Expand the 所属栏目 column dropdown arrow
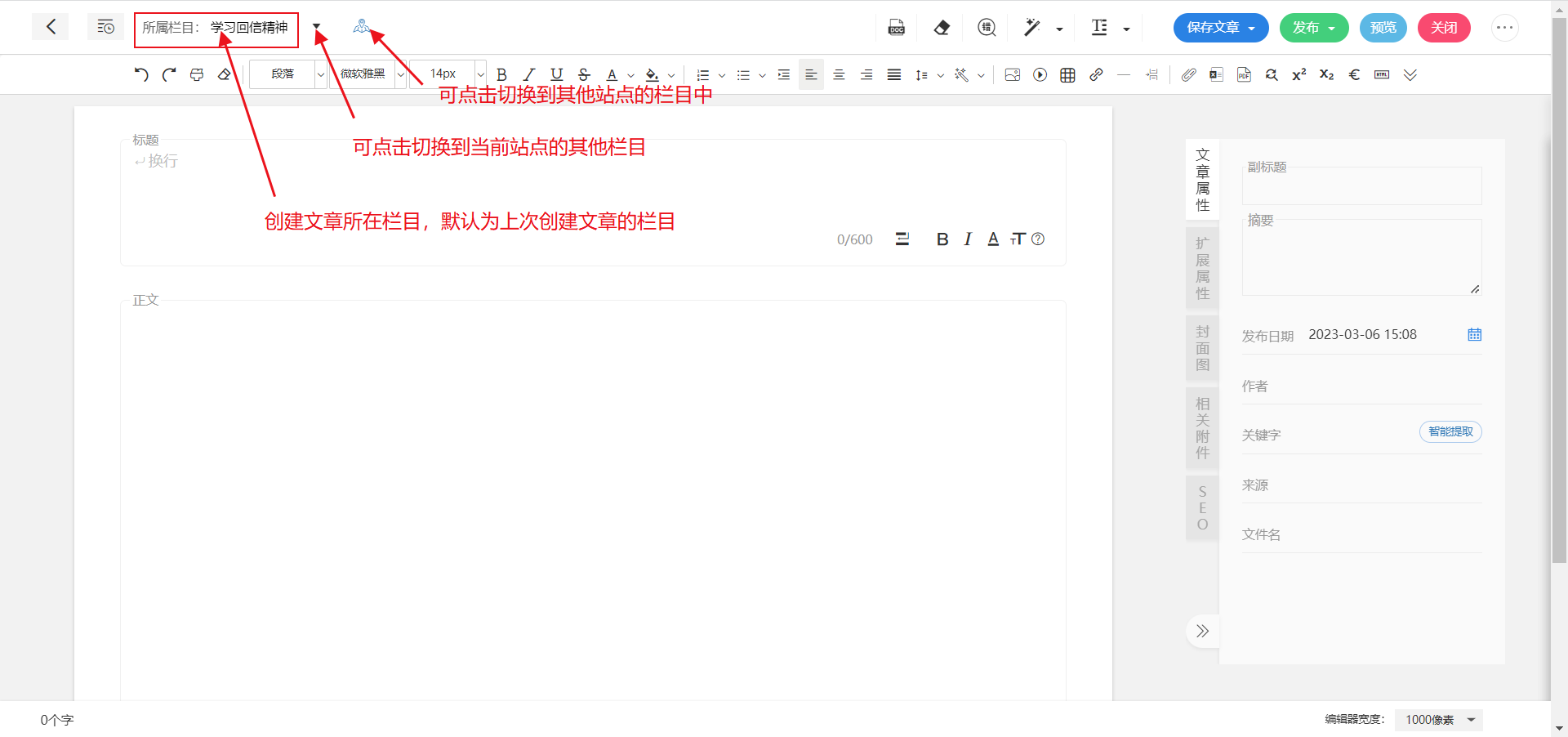This screenshot has height=737, width=1568. click(317, 27)
